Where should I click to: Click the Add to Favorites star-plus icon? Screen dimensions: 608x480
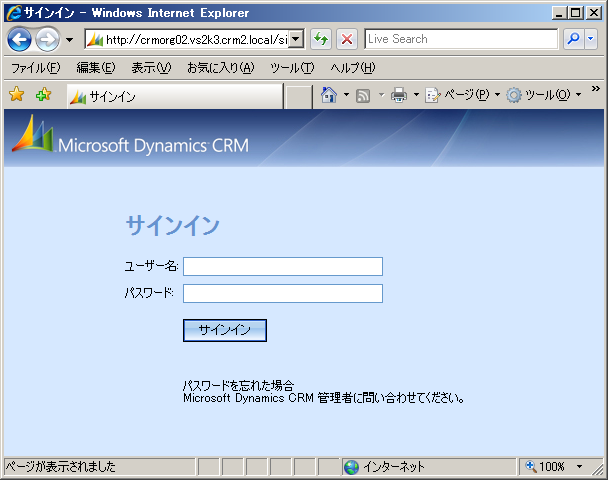point(43,94)
